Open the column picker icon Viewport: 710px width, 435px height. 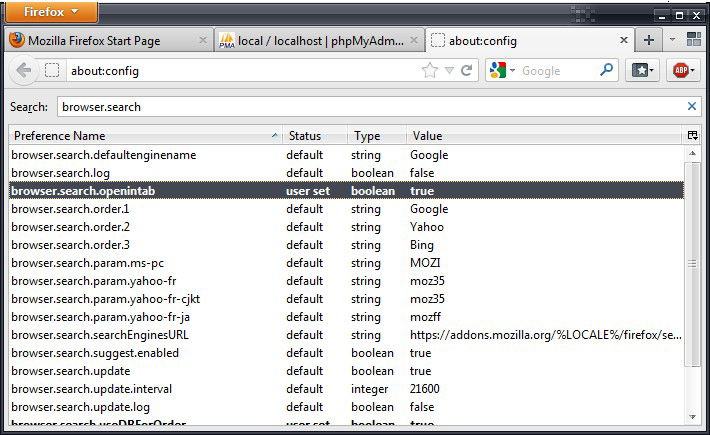[692, 135]
